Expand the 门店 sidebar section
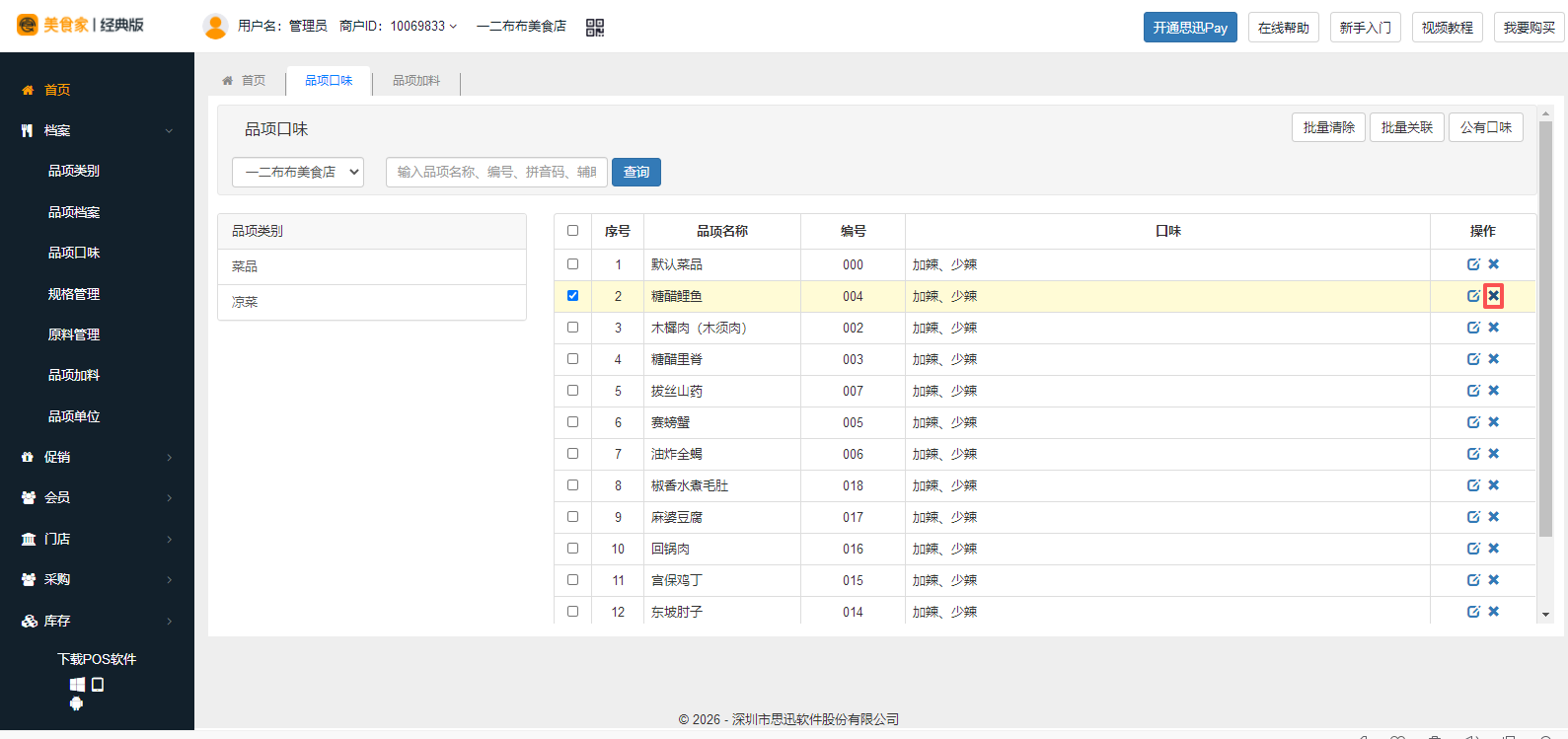 (97, 539)
